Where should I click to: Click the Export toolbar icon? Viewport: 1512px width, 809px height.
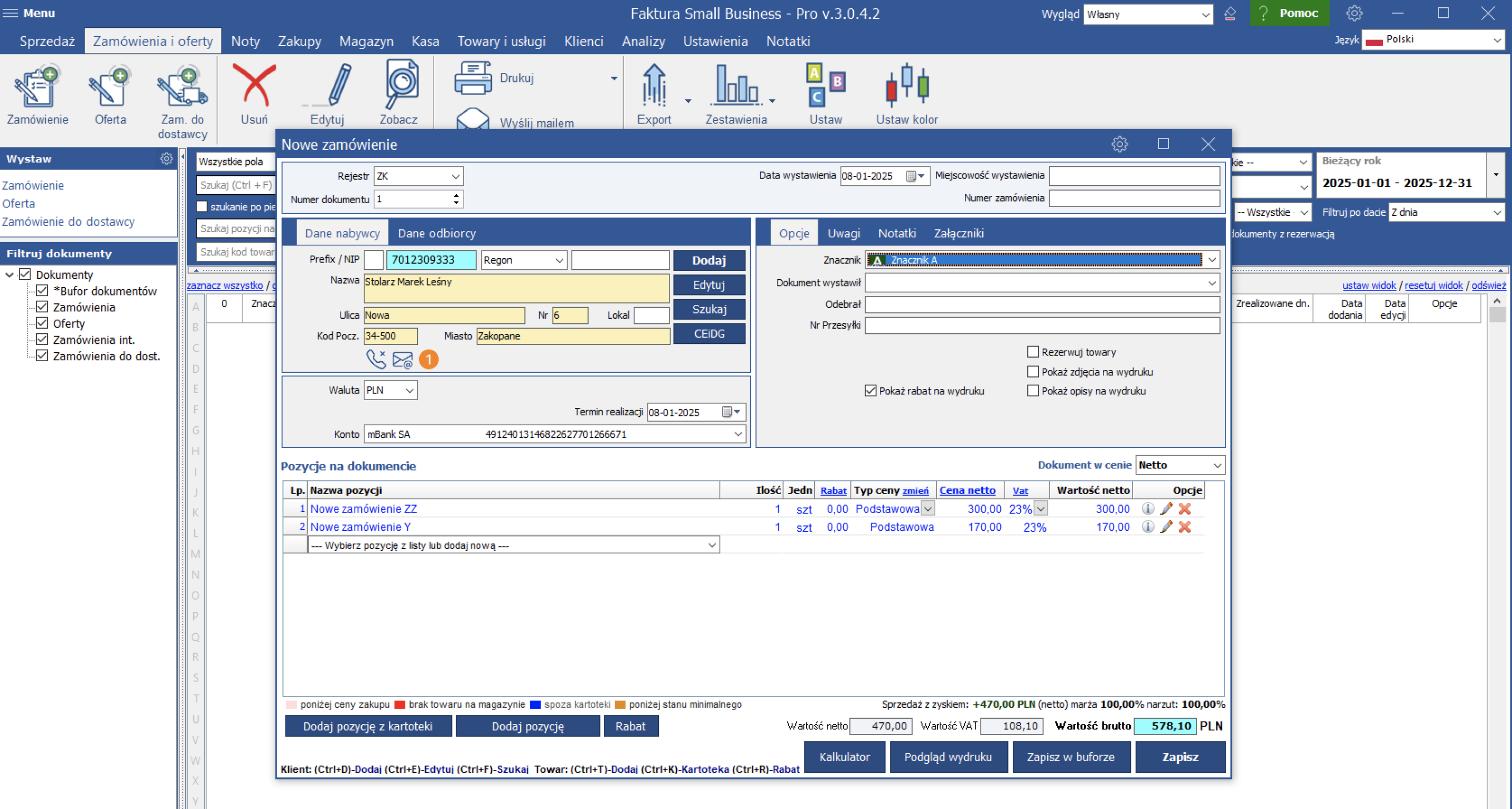pos(654,86)
